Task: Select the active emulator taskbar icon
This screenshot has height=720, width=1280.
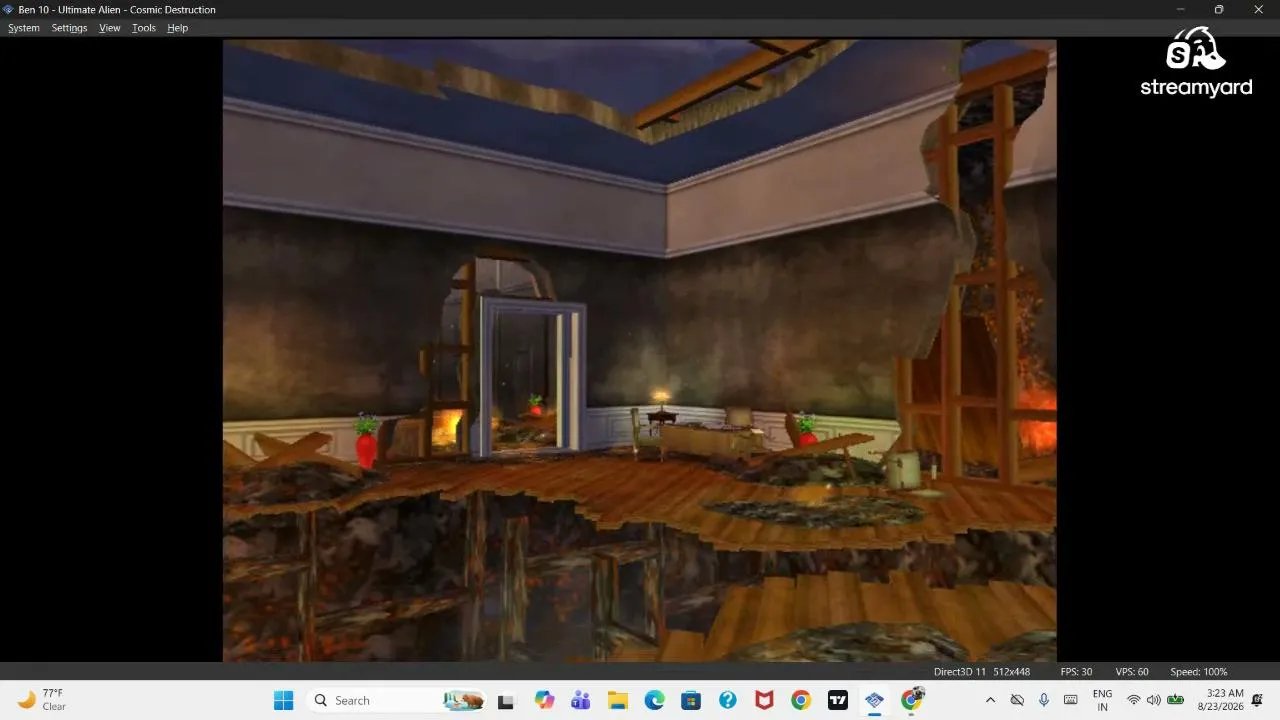Action: 874,700
